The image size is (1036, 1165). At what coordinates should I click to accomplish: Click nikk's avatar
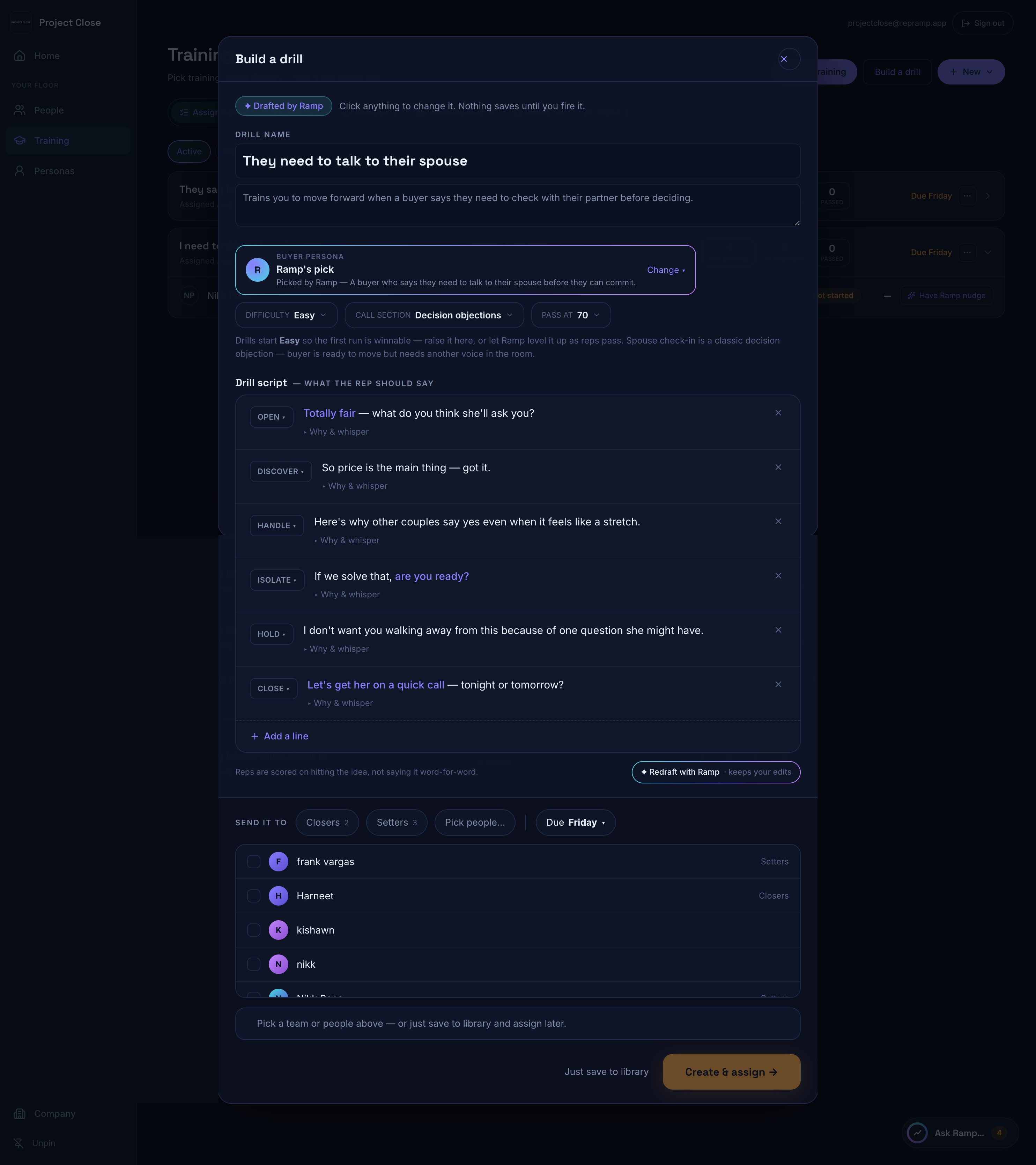278,964
